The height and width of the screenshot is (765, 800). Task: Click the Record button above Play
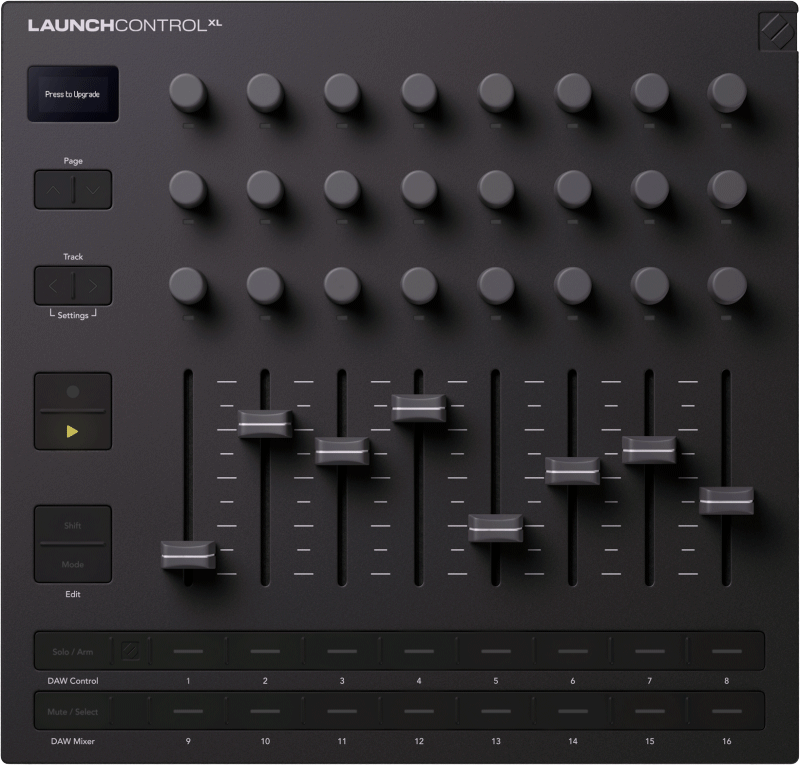72,391
